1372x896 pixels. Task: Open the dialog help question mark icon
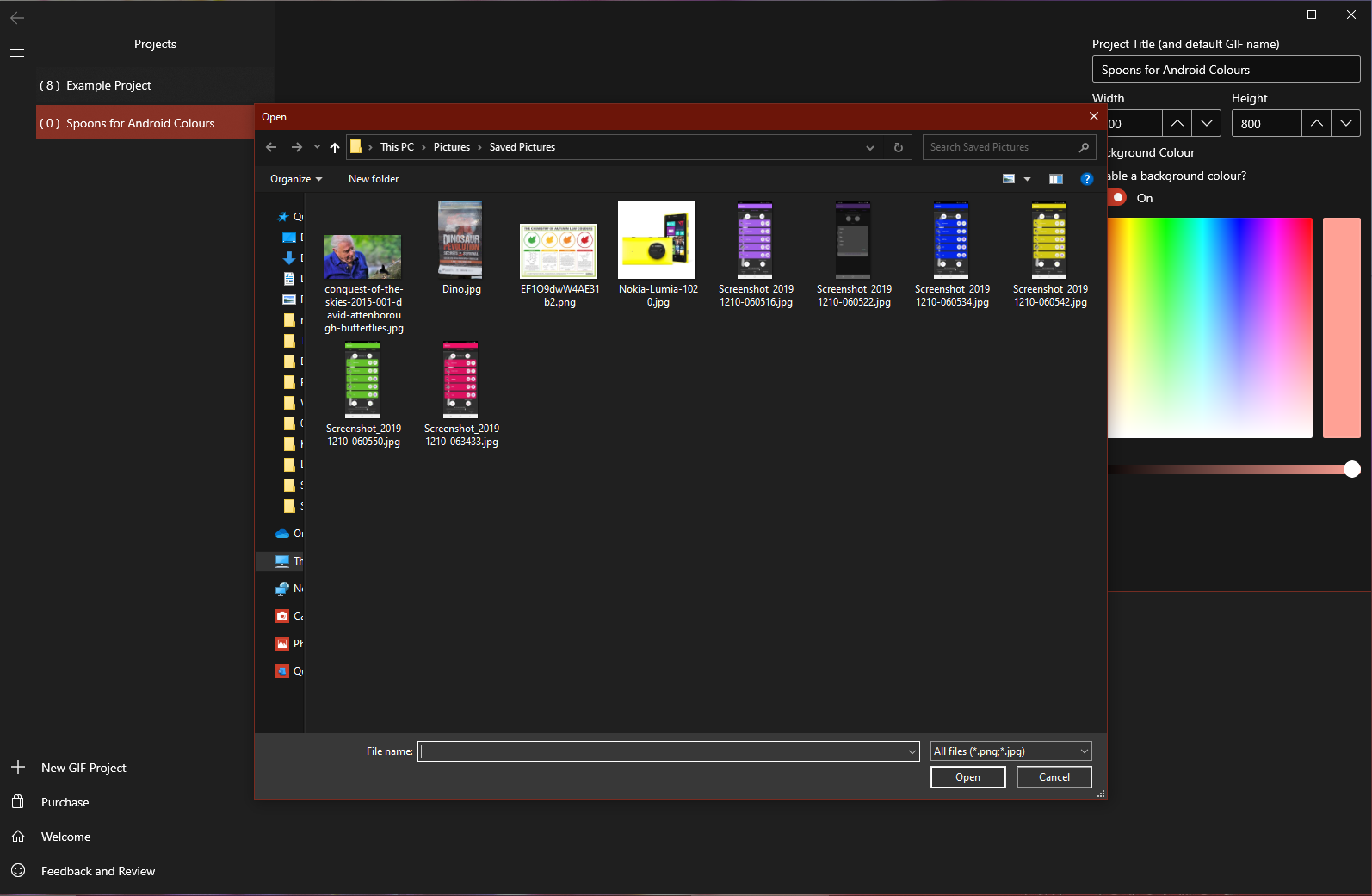[1087, 179]
